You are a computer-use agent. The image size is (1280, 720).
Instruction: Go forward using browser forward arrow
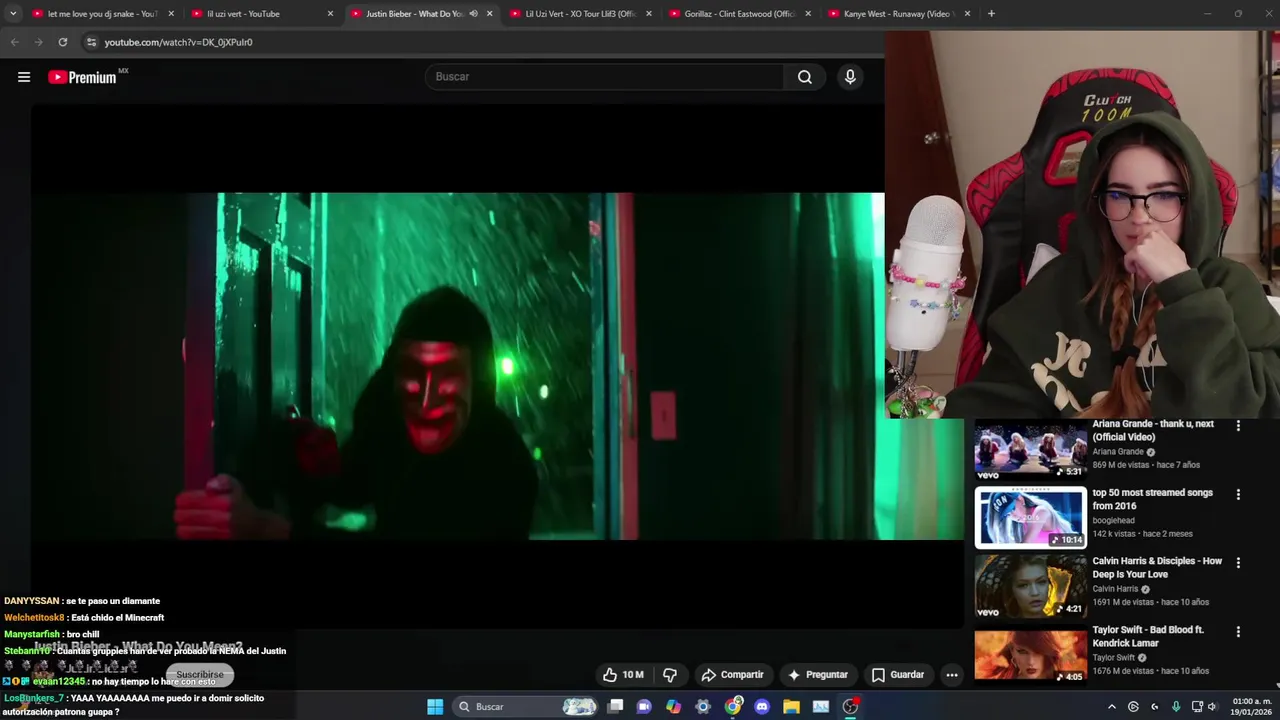pos(38,42)
